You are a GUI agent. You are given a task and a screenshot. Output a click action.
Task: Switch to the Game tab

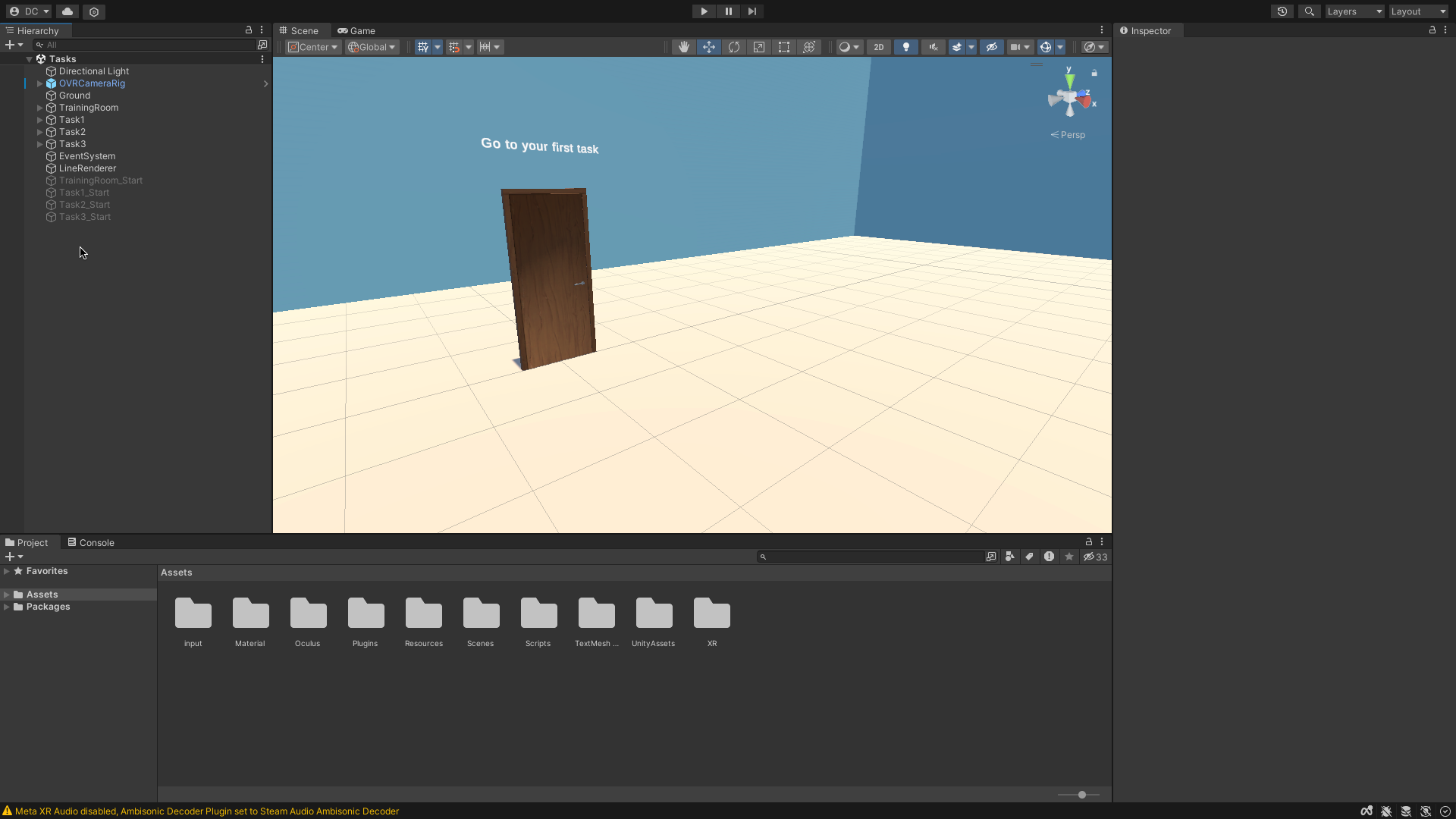[x=356, y=30]
